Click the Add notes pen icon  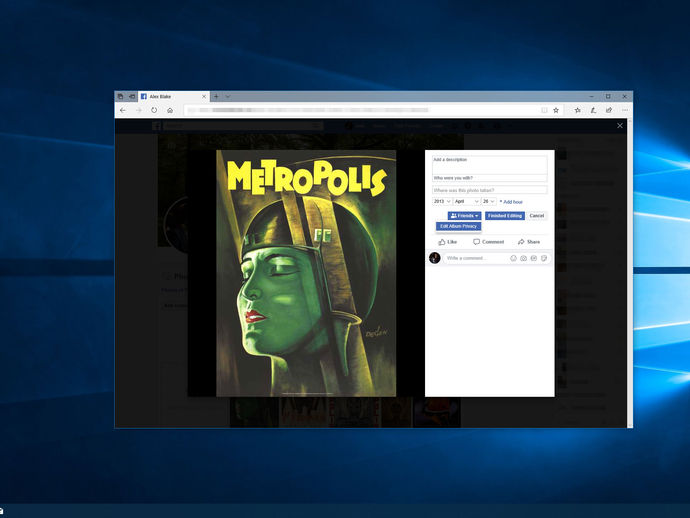click(593, 110)
